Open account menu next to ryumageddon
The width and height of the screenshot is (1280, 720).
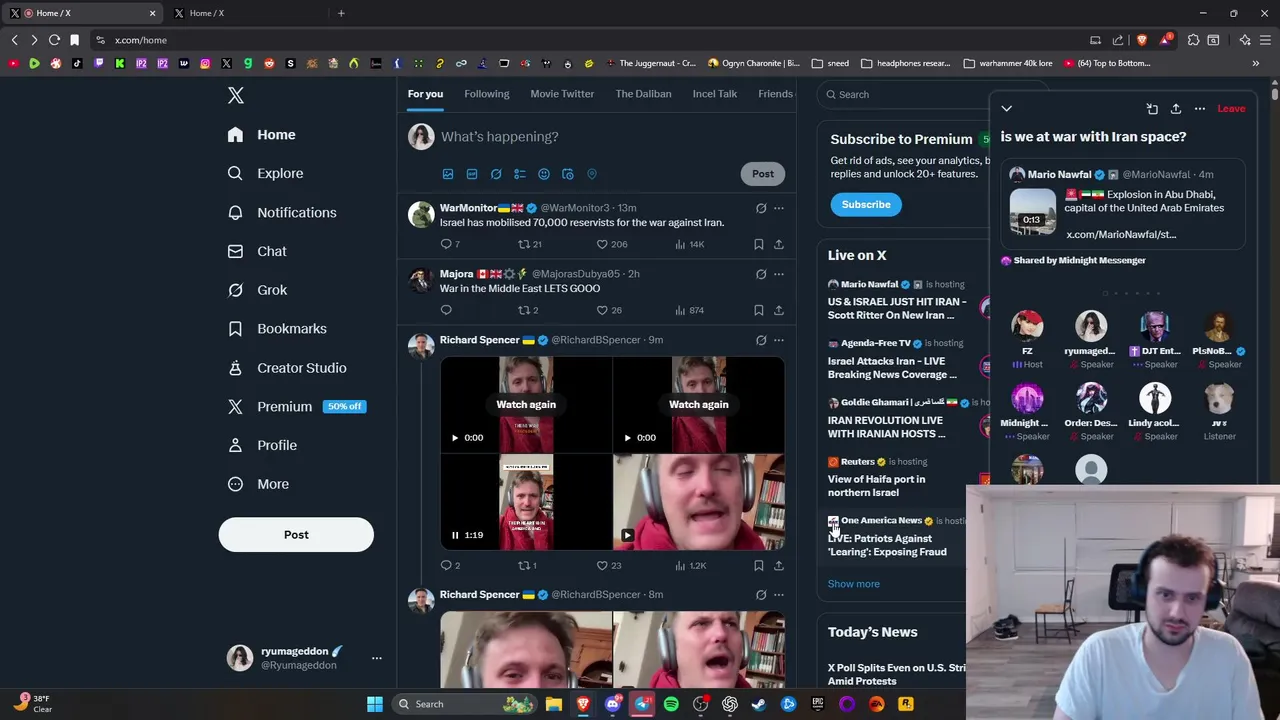tap(377, 658)
